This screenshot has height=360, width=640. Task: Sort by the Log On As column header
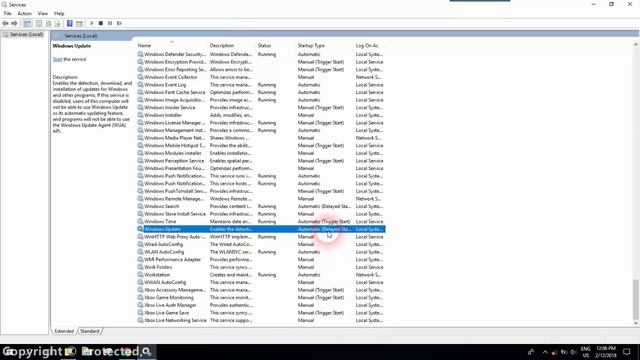pos(369,45)
